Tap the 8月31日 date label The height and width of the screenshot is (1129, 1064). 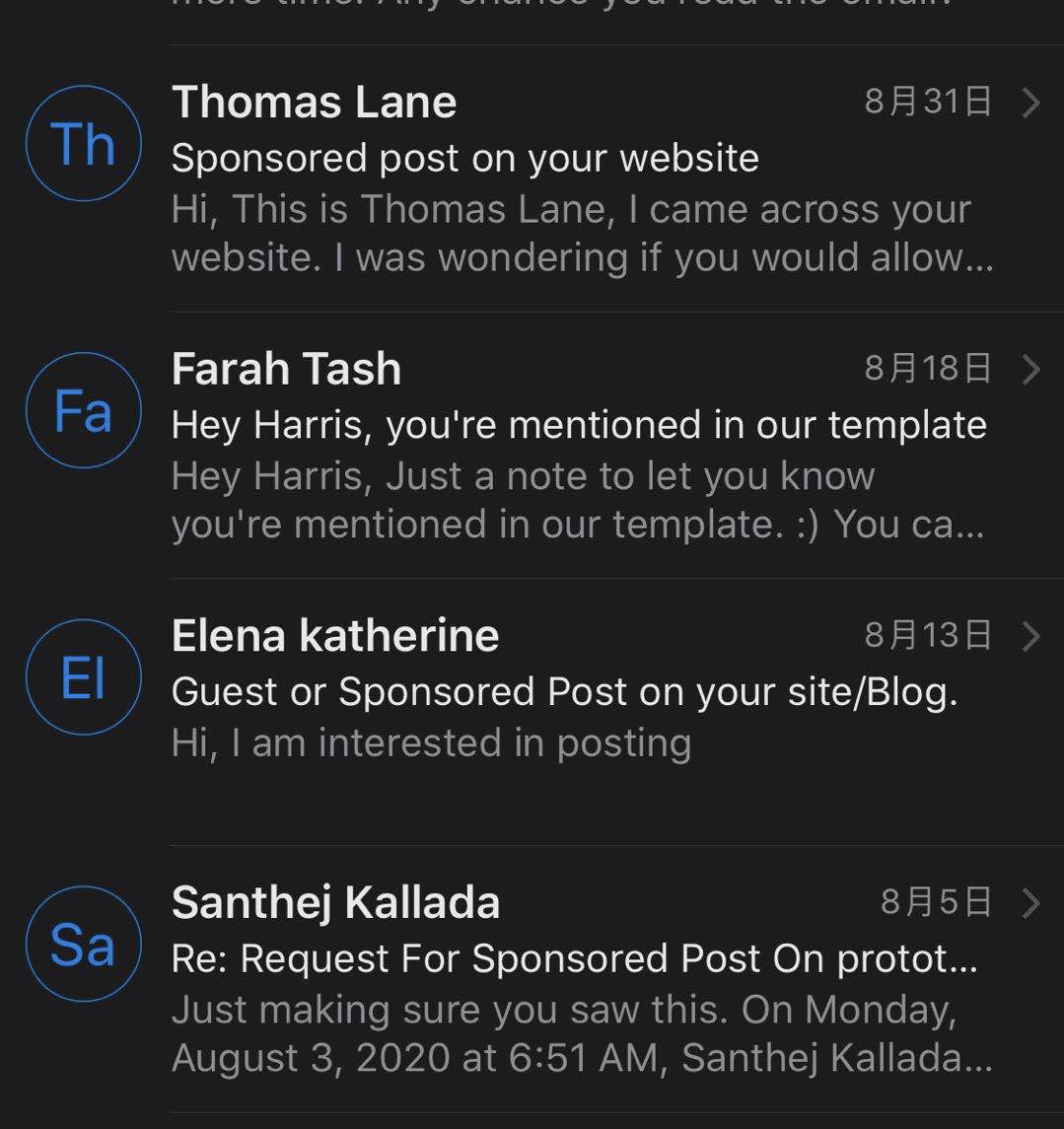(928, 103)
